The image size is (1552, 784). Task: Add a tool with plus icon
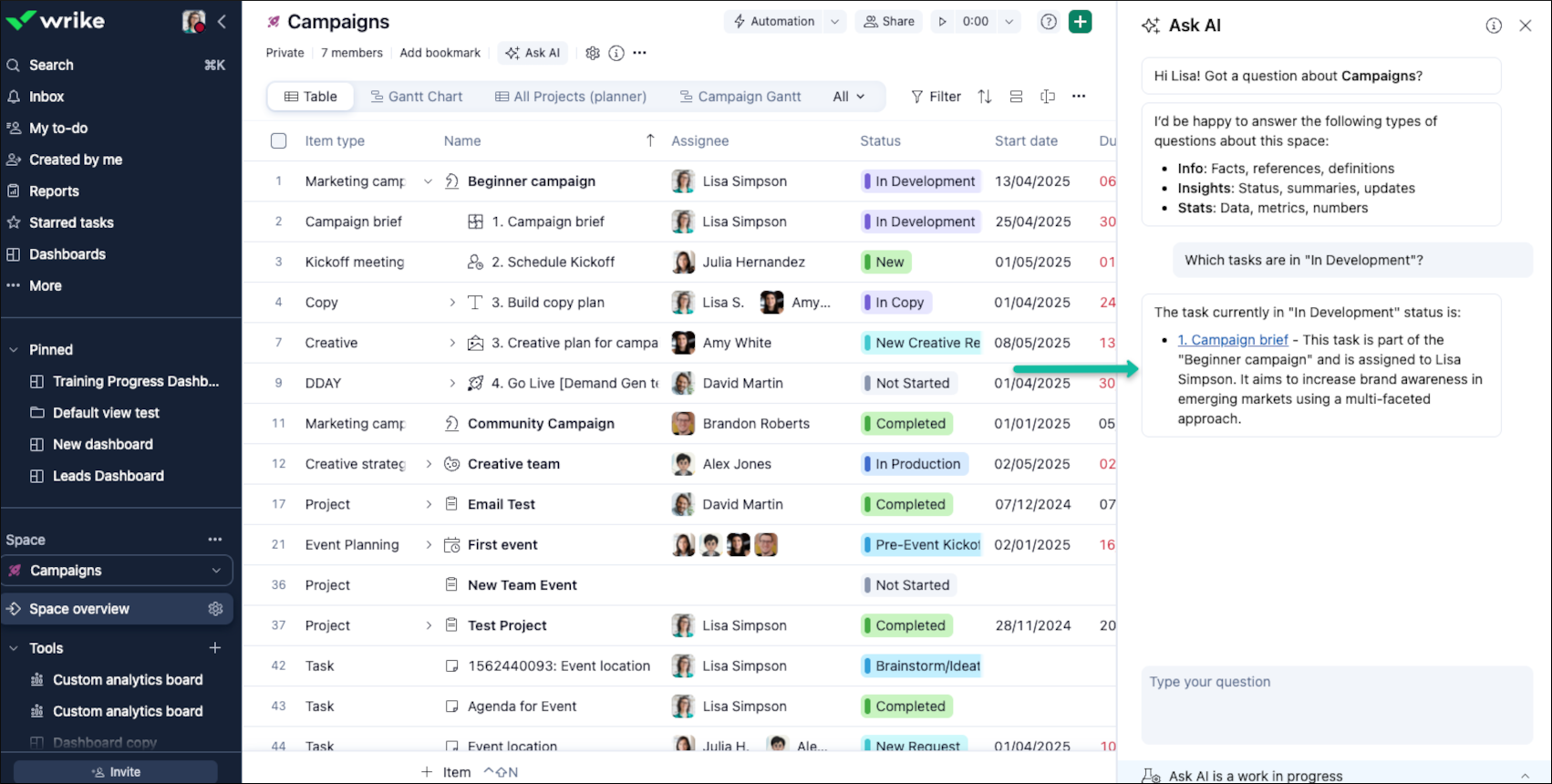point(215,648)
